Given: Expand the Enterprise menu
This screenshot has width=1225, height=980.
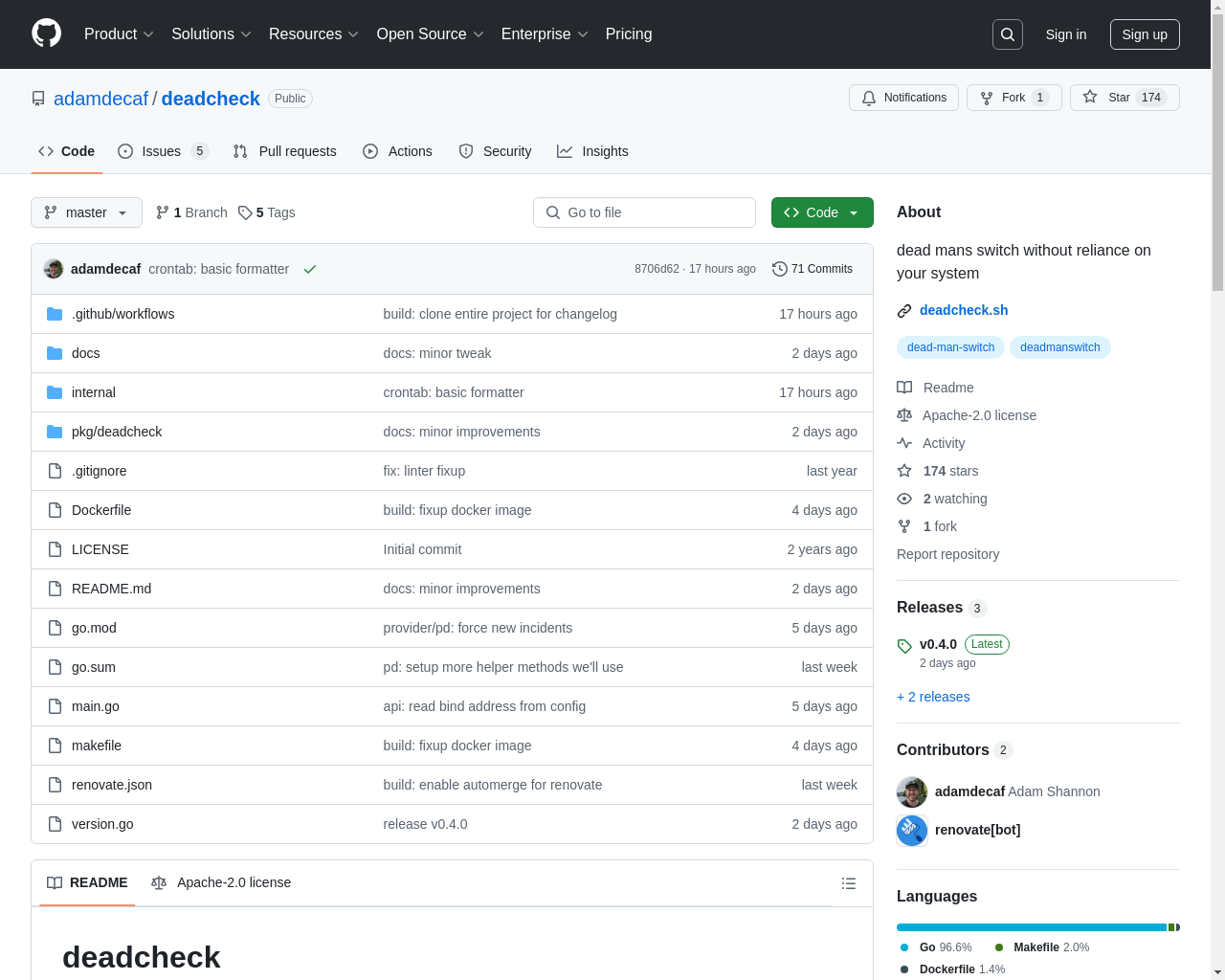Looking at the screenshot, I should coord(545,34).
